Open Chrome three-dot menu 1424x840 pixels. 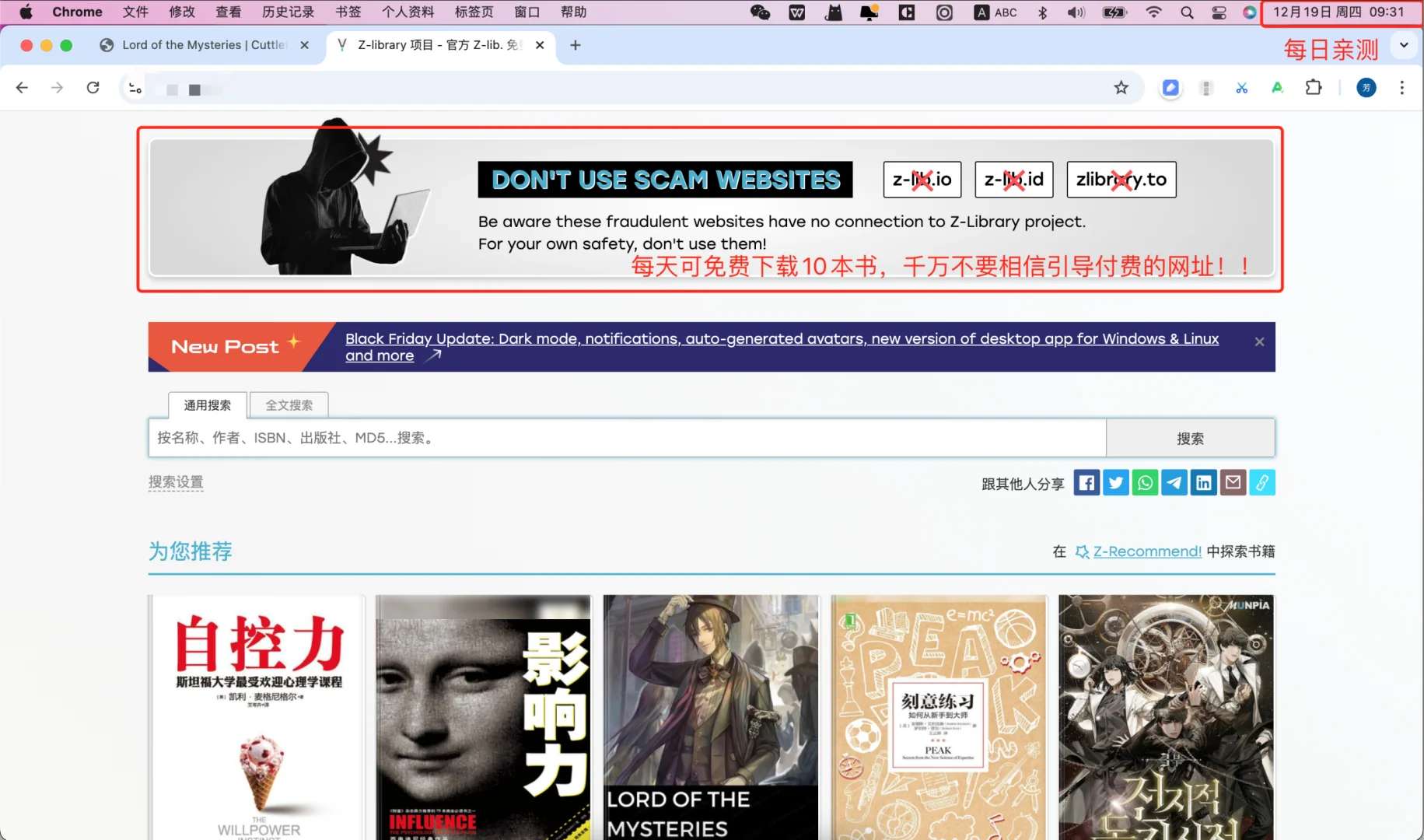point(1402,88)
